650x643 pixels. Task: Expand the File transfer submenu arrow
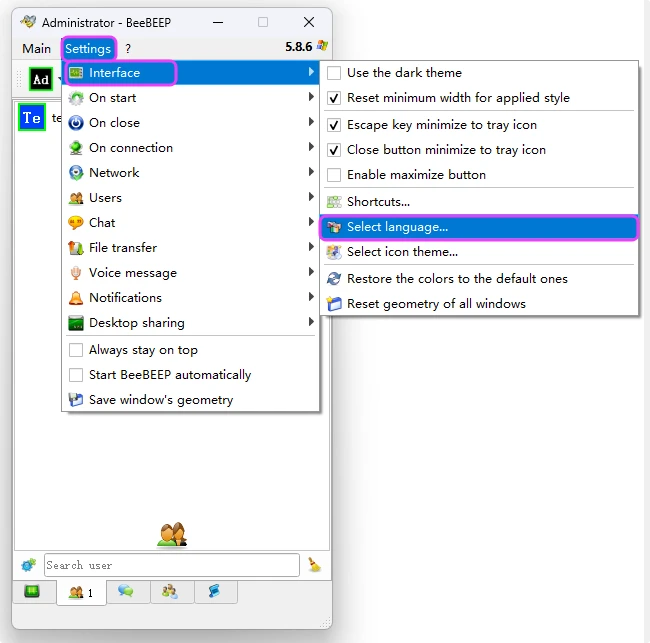click(x=311, y=247)
